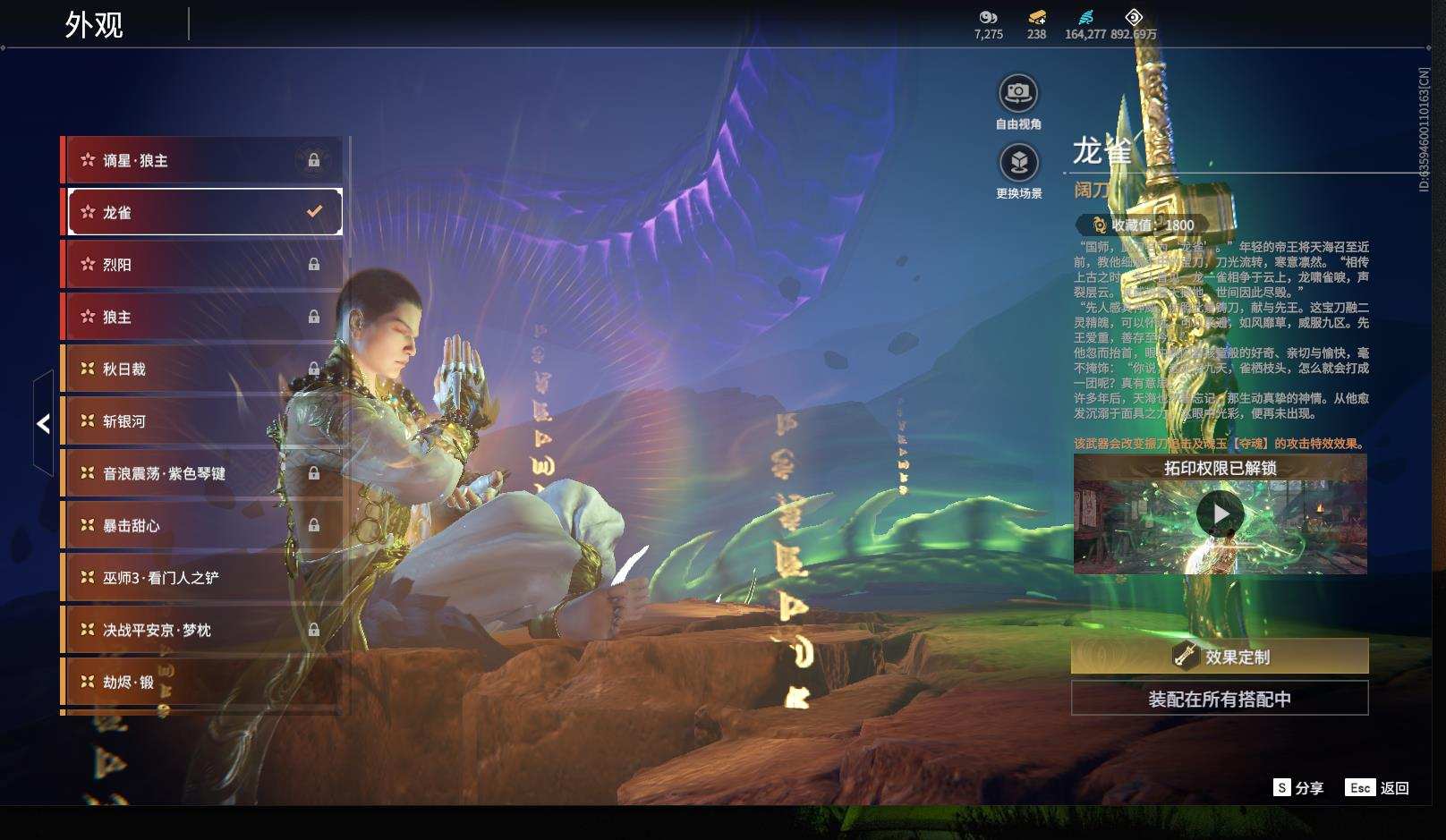Select the 烈阳 skin row
Screen dimensions: 1446x840
[x=201, y=265]
